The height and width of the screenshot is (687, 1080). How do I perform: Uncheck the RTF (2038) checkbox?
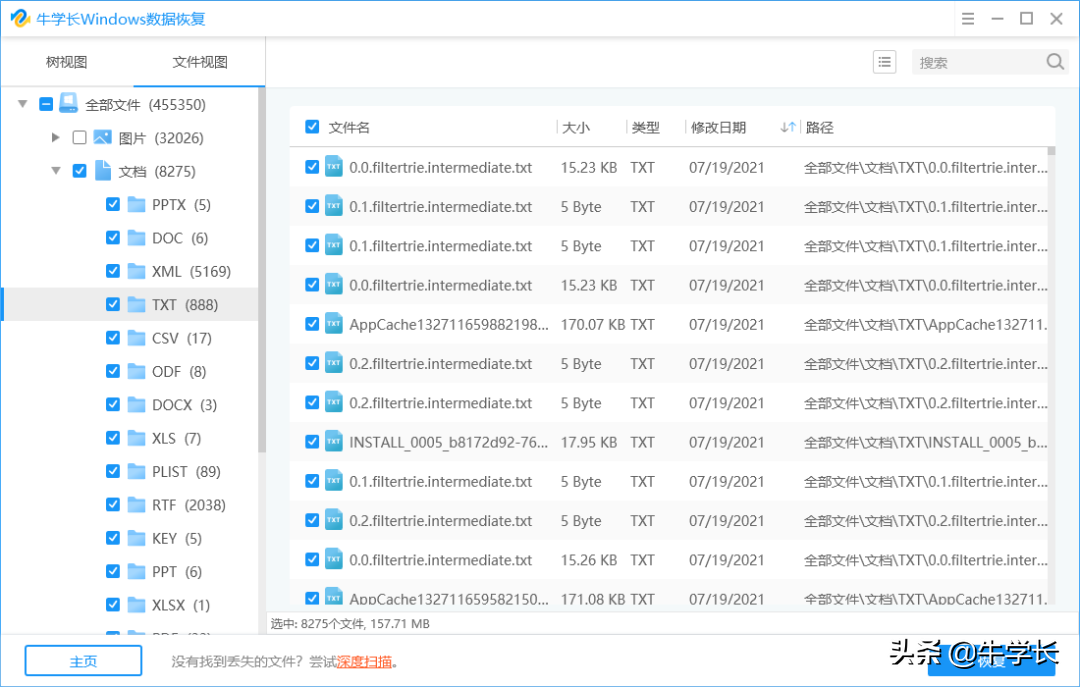(x=113, y=504)
